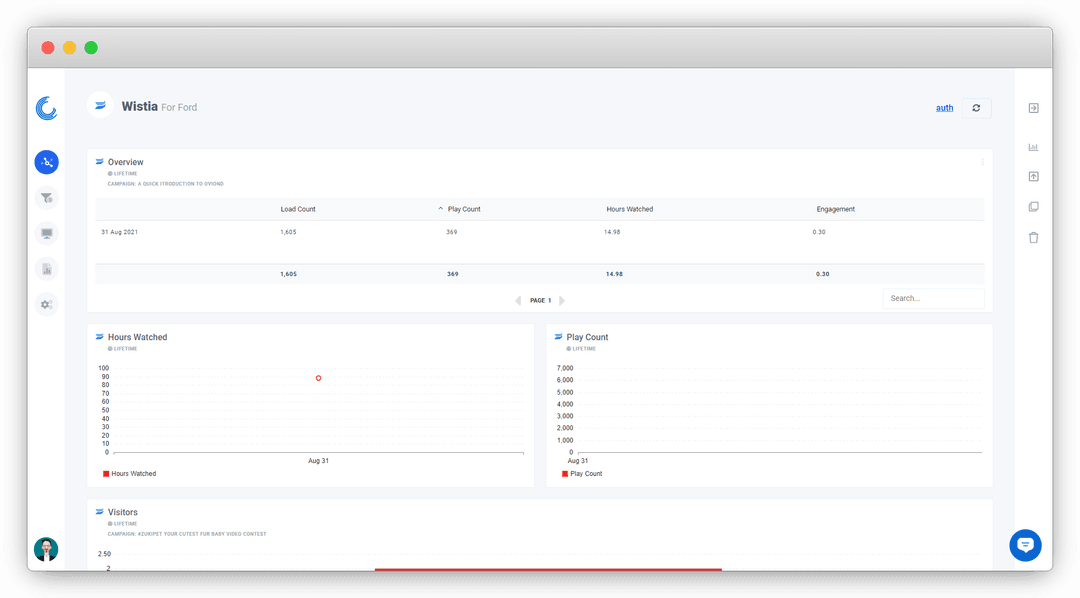
Task: Open the filter funnel sidebar icon
Action: click(47, 198)
